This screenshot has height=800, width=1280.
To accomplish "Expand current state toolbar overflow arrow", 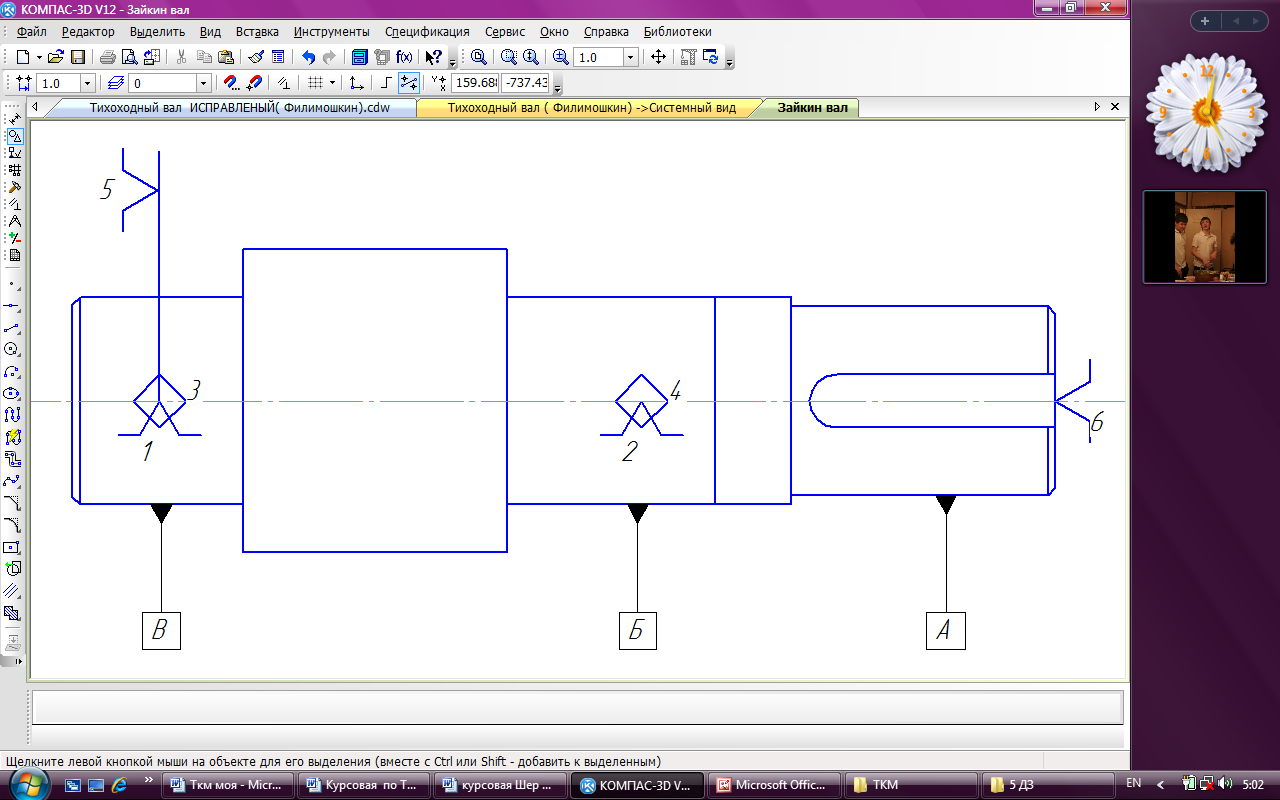I will [x=557, y=87].
